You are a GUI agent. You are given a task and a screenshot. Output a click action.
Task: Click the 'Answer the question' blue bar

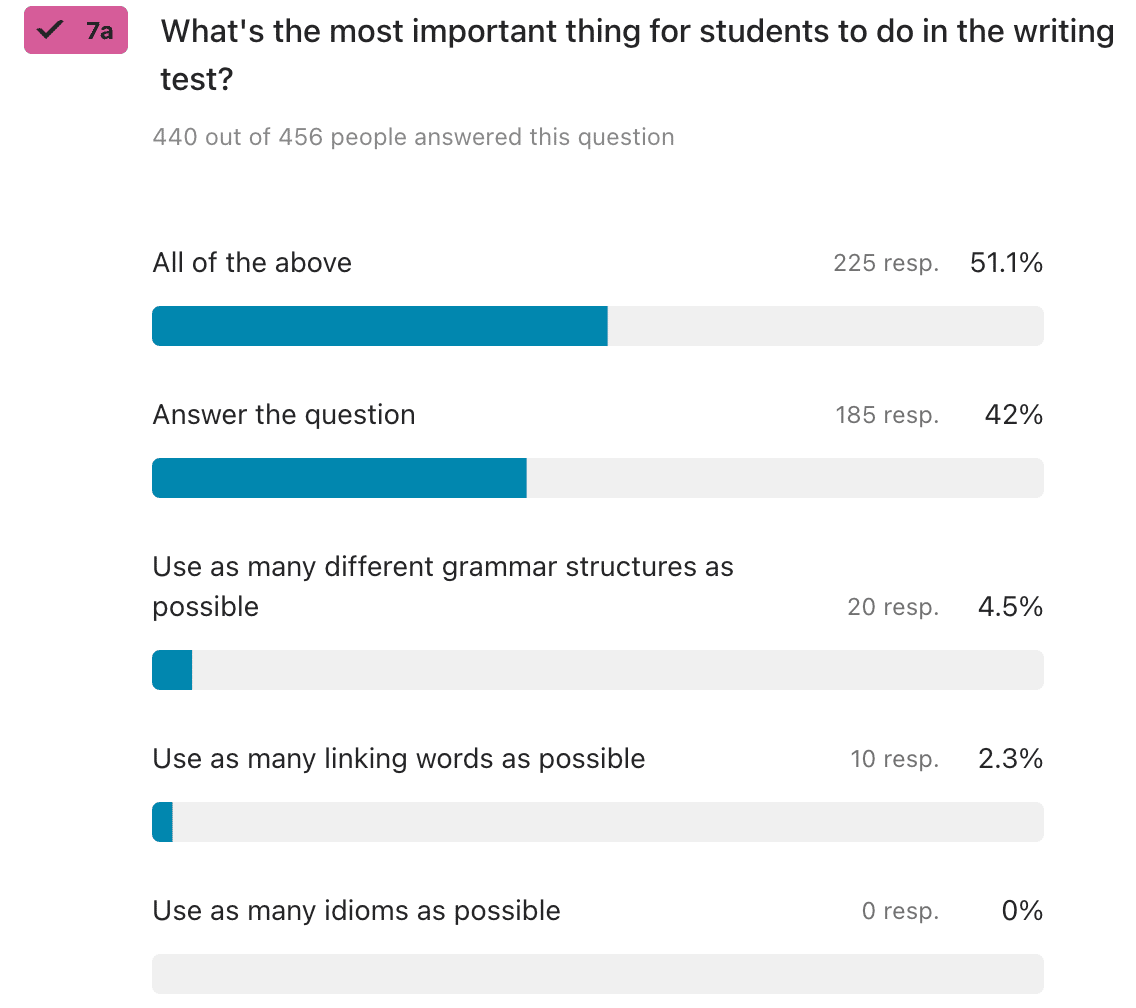(339, 478)
